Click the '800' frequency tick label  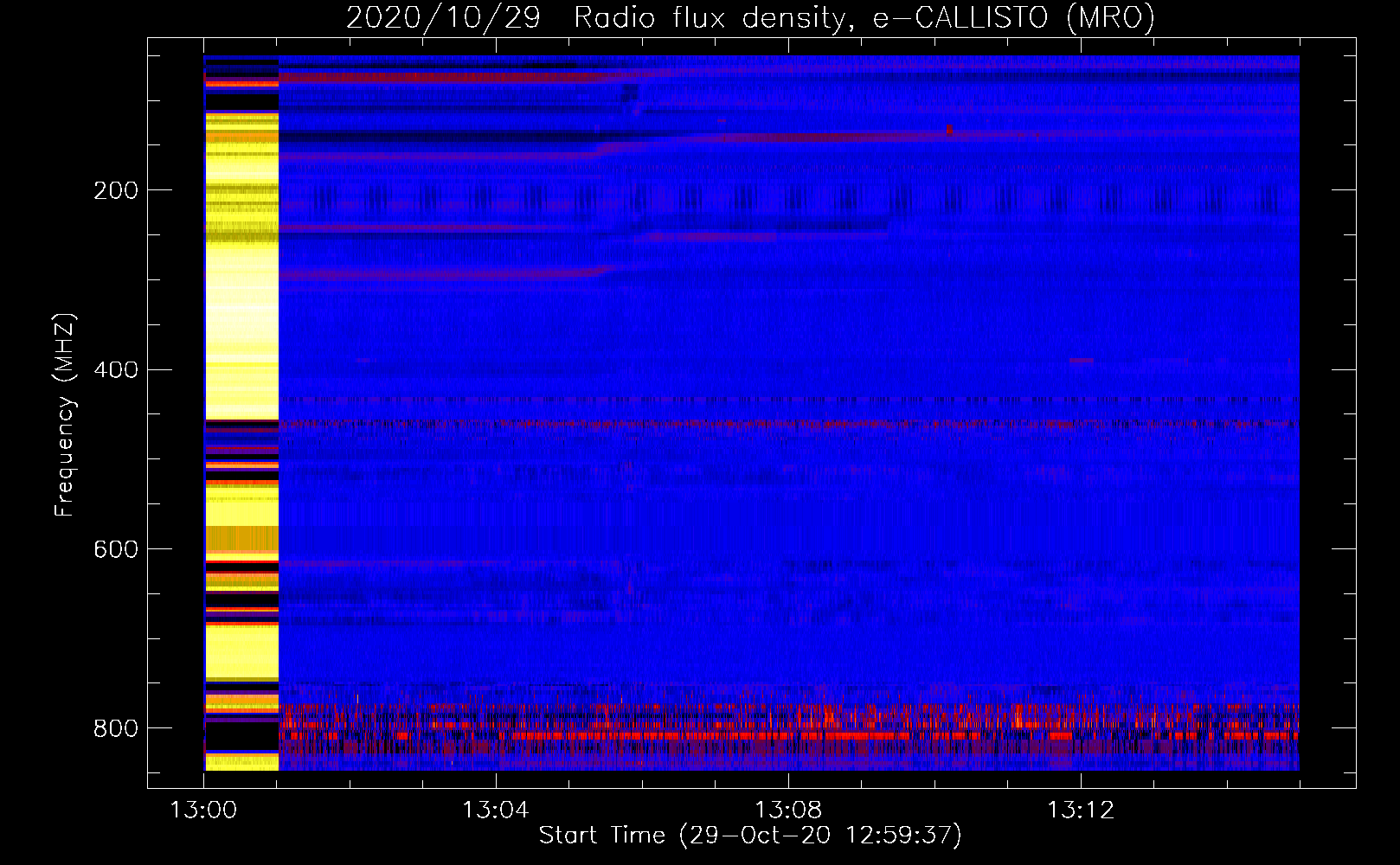[x=115, y=728]
